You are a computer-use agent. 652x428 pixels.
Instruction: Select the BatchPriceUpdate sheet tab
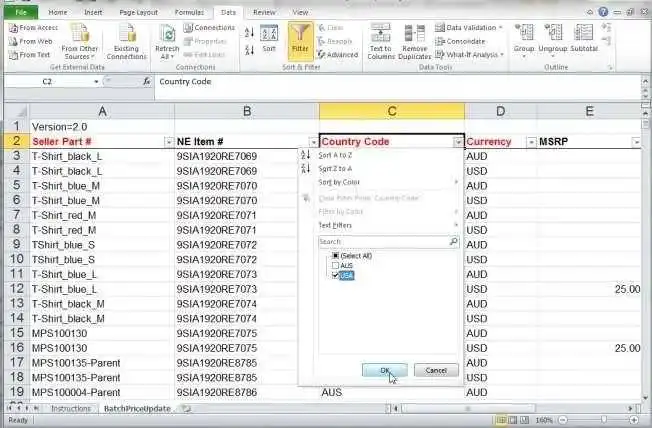(x=137, y=408)
